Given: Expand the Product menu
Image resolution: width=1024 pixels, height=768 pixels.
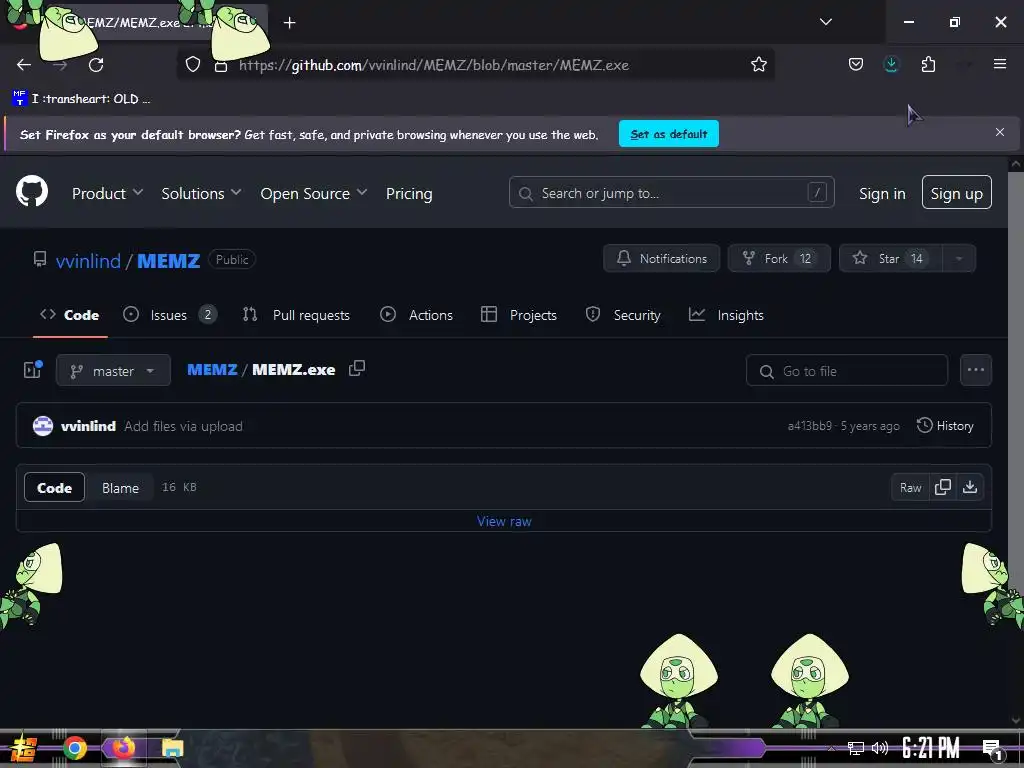Looking at the screenshot, I should 107,193.
